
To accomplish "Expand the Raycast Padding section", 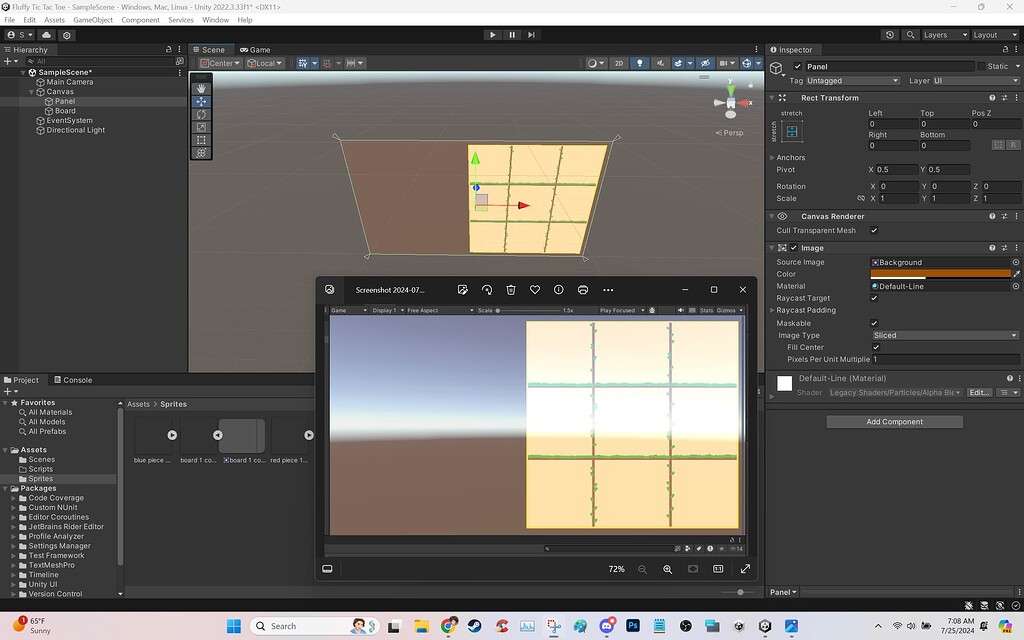I will click(x=771, y=310).
